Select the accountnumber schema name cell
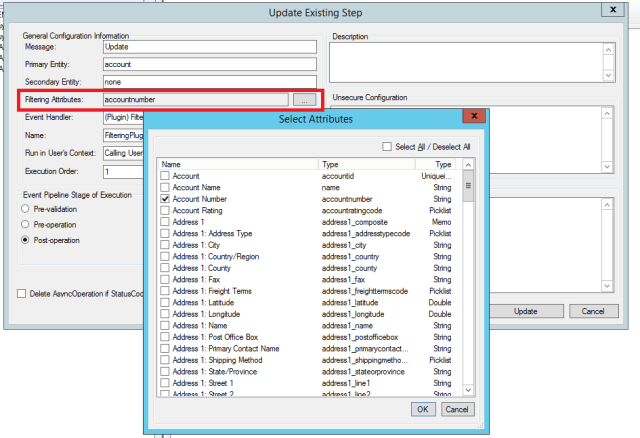The image size is (640, 438). tap(347, 199)
